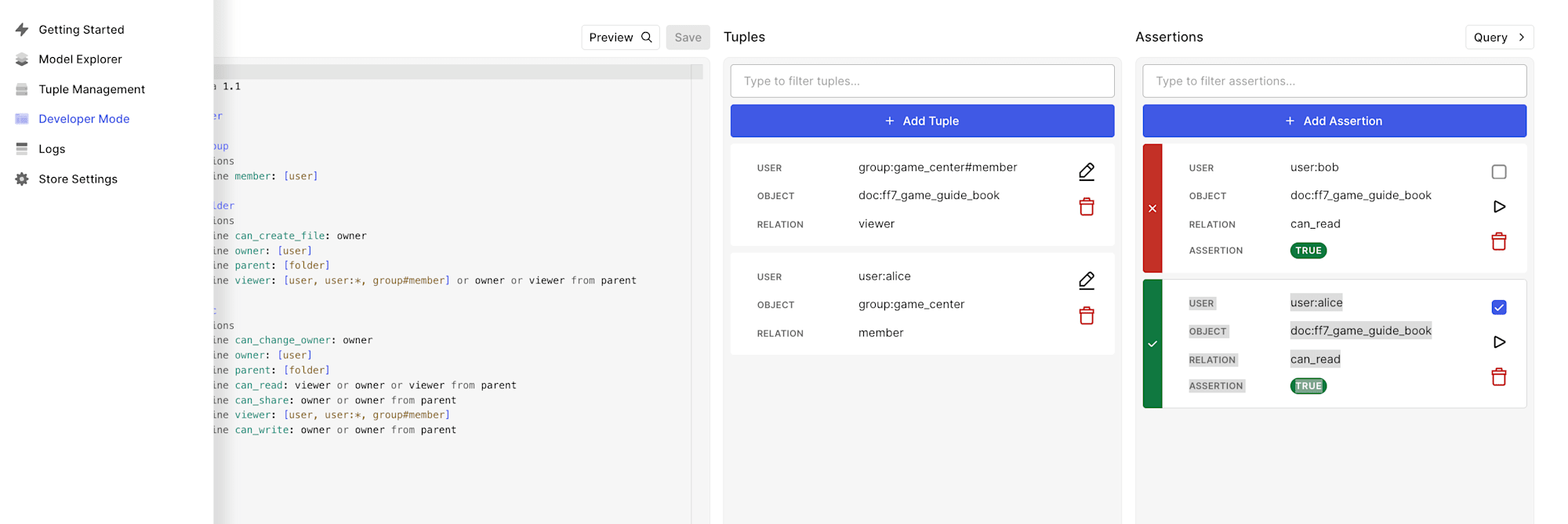
Task: Delete the user:alice group member tuple
Action: coord(1086,316)
